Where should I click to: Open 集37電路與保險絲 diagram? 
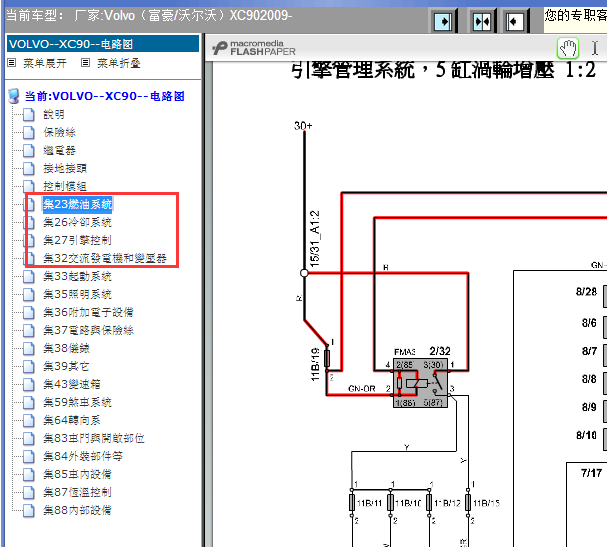coord(88,330)
